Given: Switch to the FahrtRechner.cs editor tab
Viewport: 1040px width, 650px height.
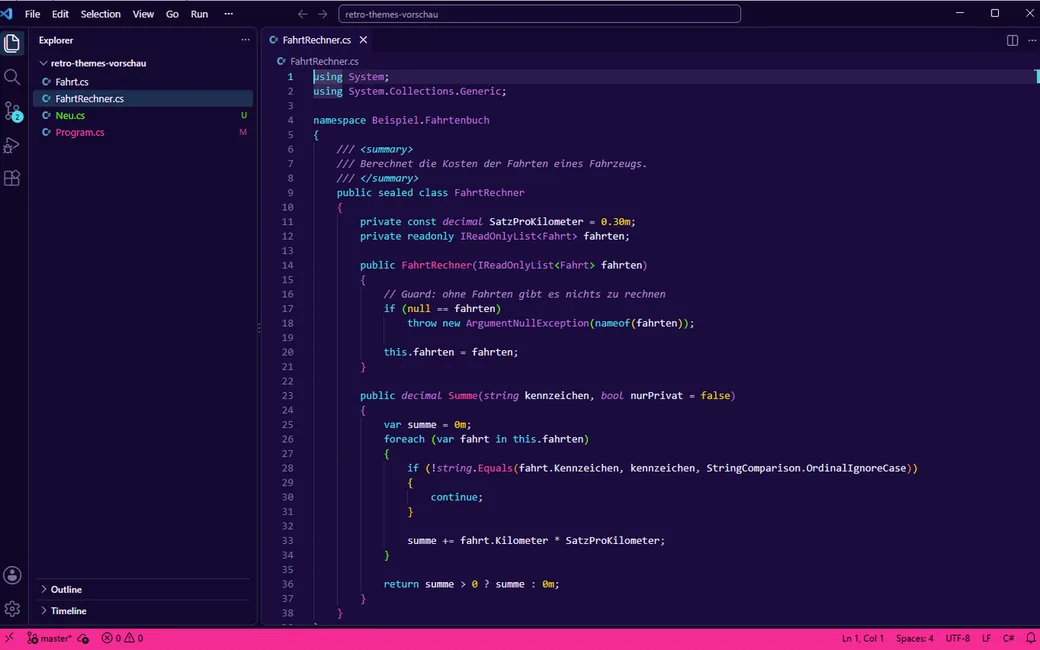Looking at the screenshot, I should 318,40.
